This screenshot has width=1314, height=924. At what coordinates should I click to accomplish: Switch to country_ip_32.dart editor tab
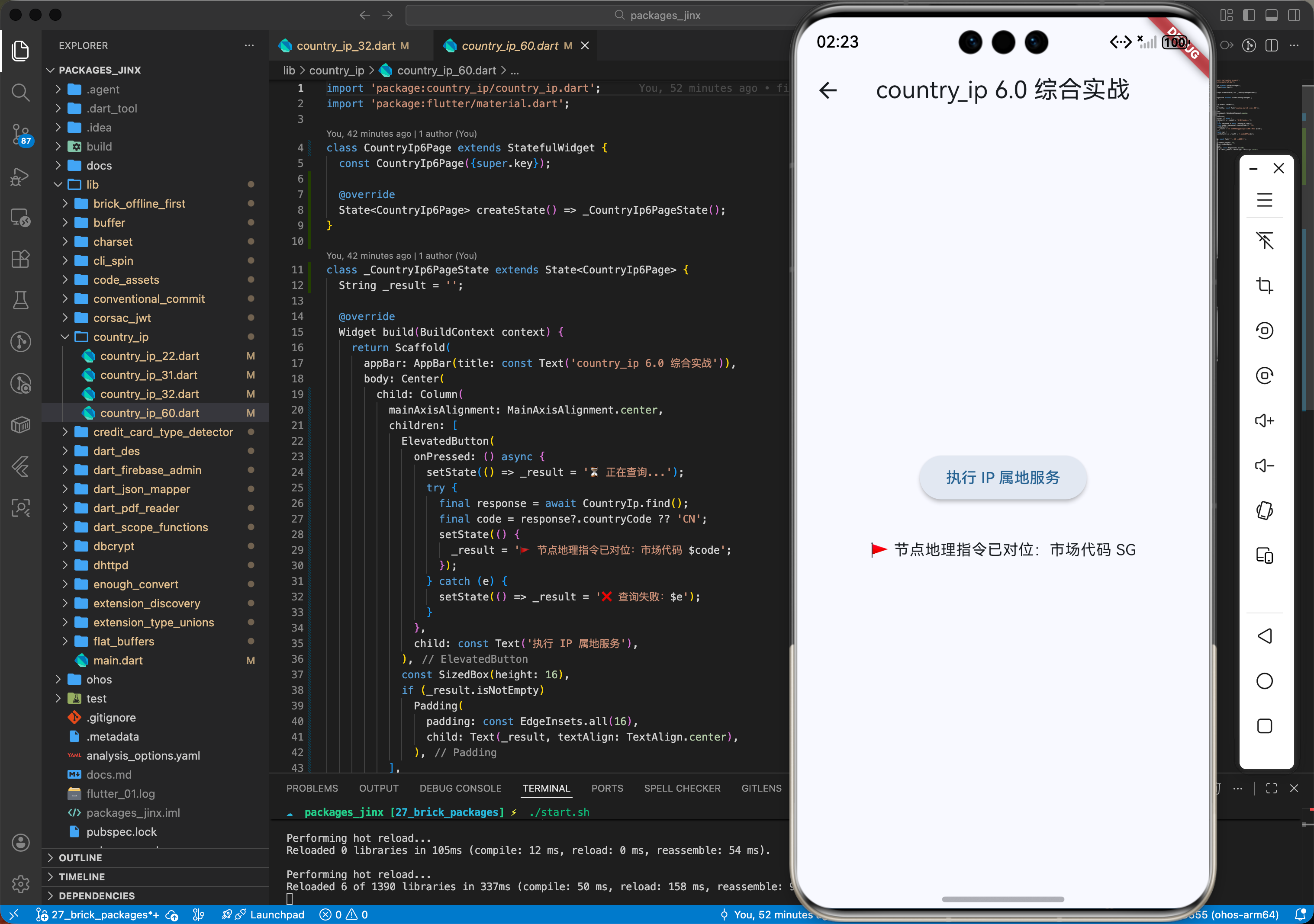346,46
